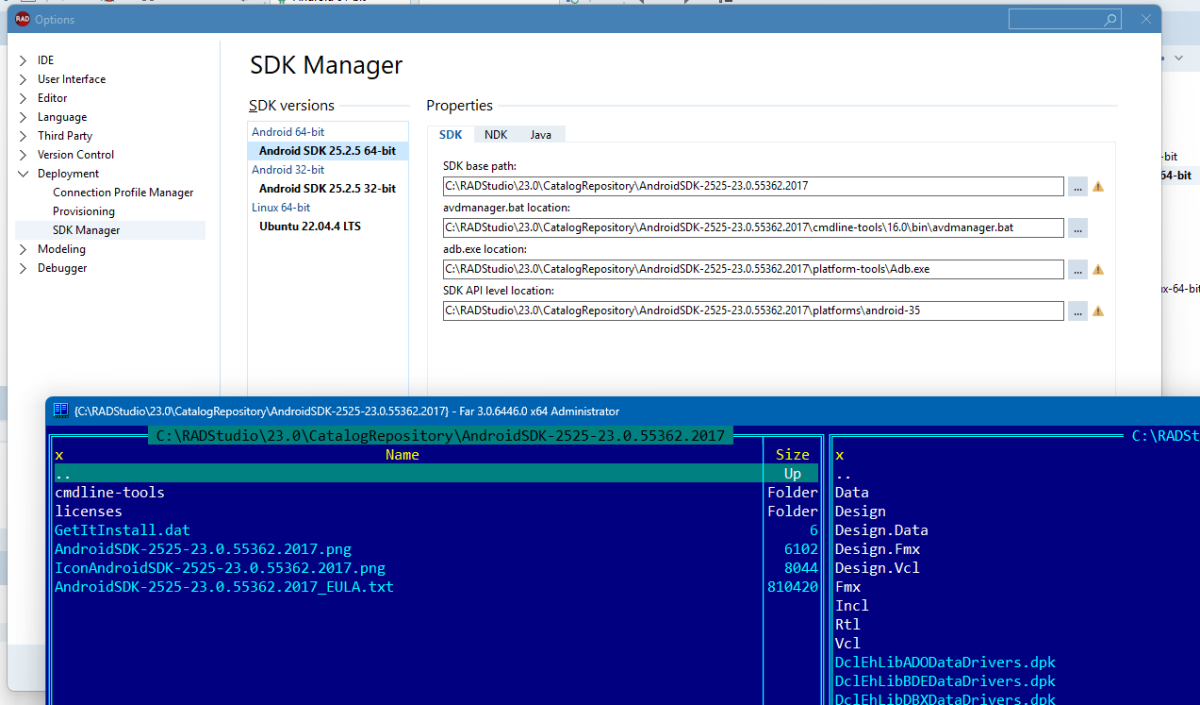Click the Far Manager window icon in title bar
This screenshot has width=1200, height=705.
tap(60, 410)
